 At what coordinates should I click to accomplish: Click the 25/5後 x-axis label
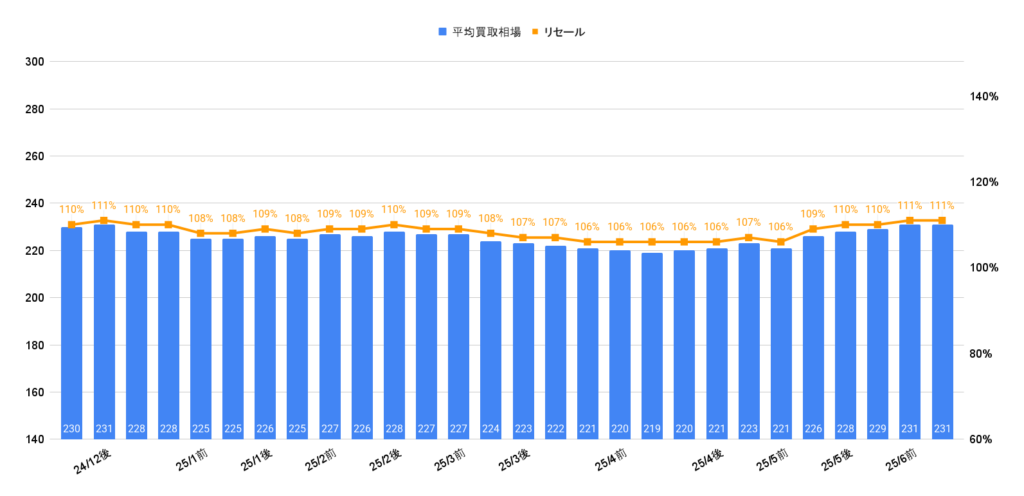point(837,461)
